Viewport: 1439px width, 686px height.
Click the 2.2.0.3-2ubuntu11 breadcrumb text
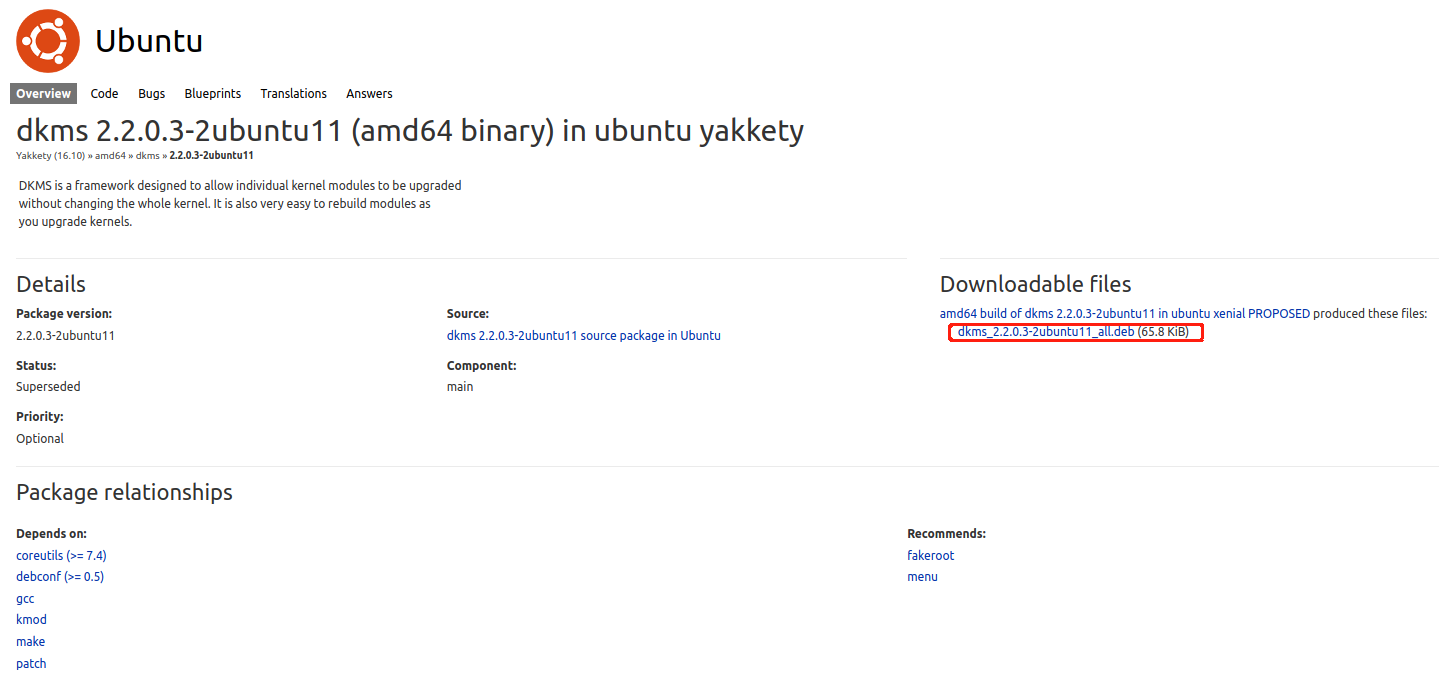211,156
